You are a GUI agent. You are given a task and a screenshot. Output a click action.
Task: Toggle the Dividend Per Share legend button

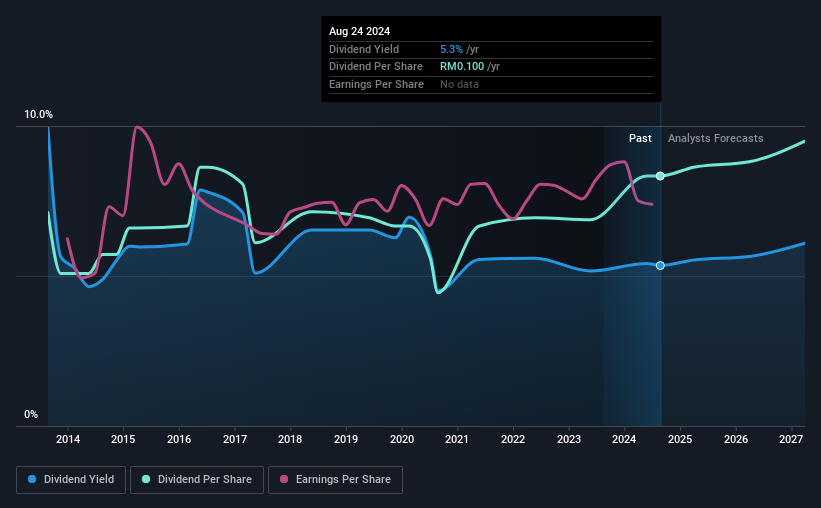coord(197,480)
